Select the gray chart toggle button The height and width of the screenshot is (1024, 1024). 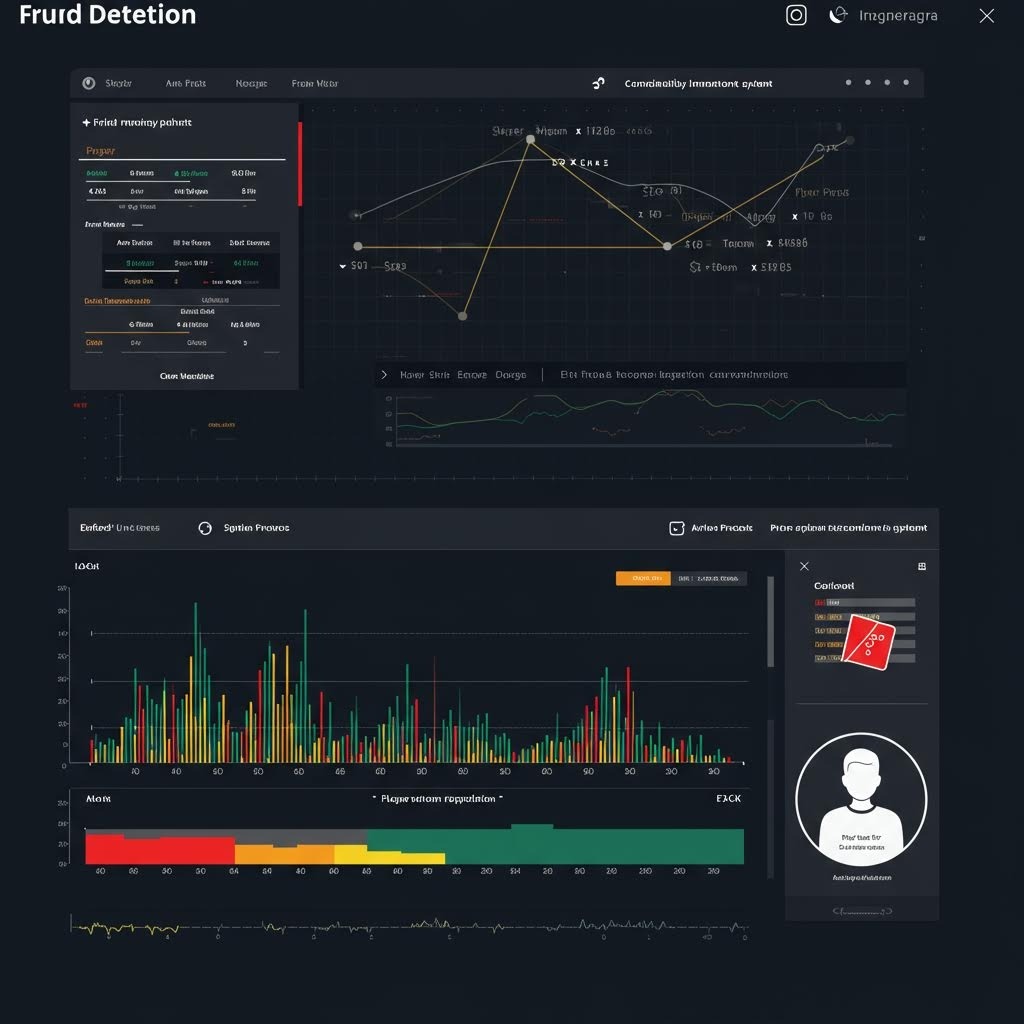pos(709,578)
